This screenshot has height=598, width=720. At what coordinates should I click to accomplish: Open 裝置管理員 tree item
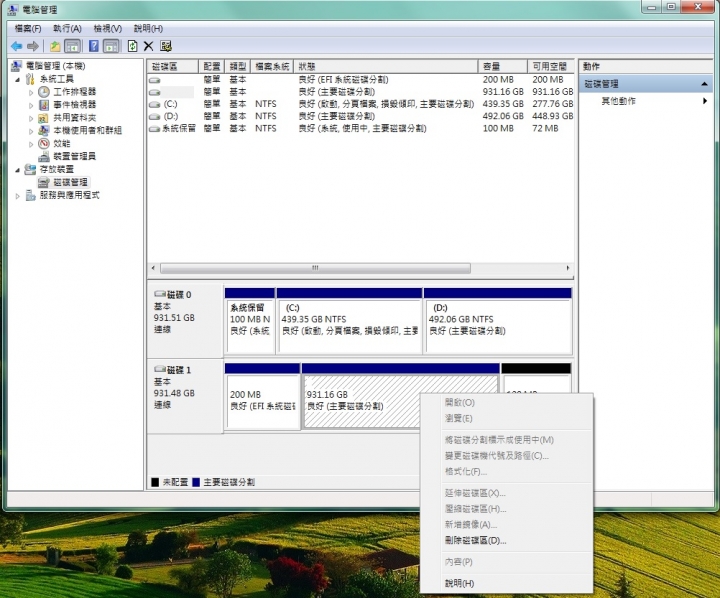74,156
